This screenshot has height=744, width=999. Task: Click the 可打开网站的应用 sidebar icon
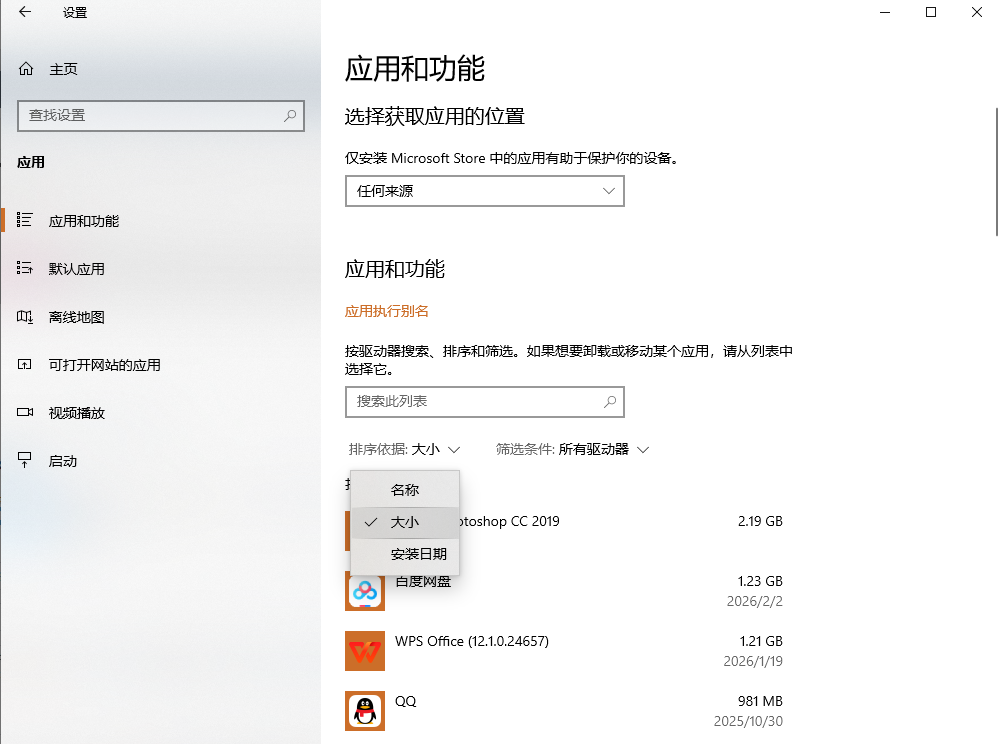(23, 364)
